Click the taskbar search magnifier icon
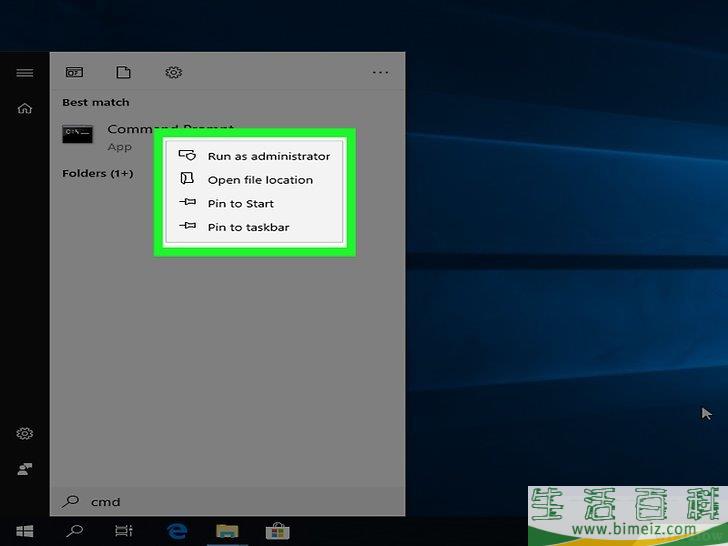Screen dimensions: 728x546 point(74,531)
